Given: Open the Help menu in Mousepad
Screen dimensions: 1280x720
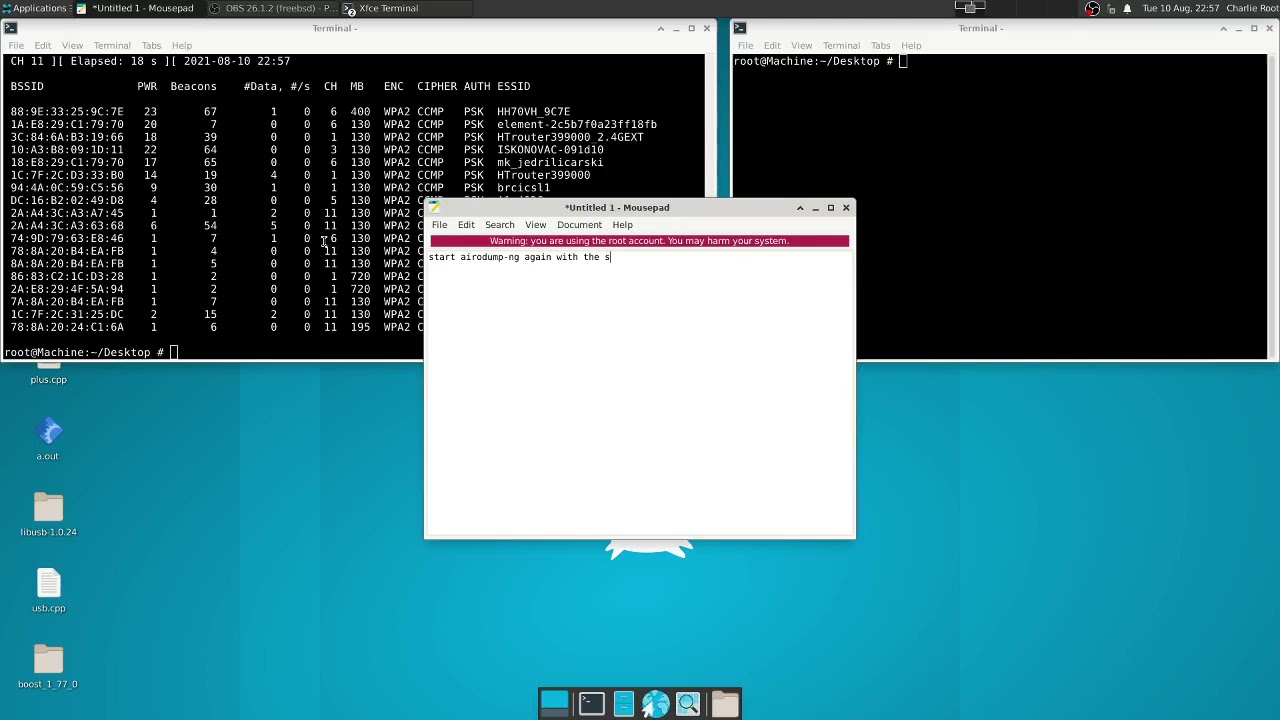Looking at the screenshot, I should (x=622, y=225).
